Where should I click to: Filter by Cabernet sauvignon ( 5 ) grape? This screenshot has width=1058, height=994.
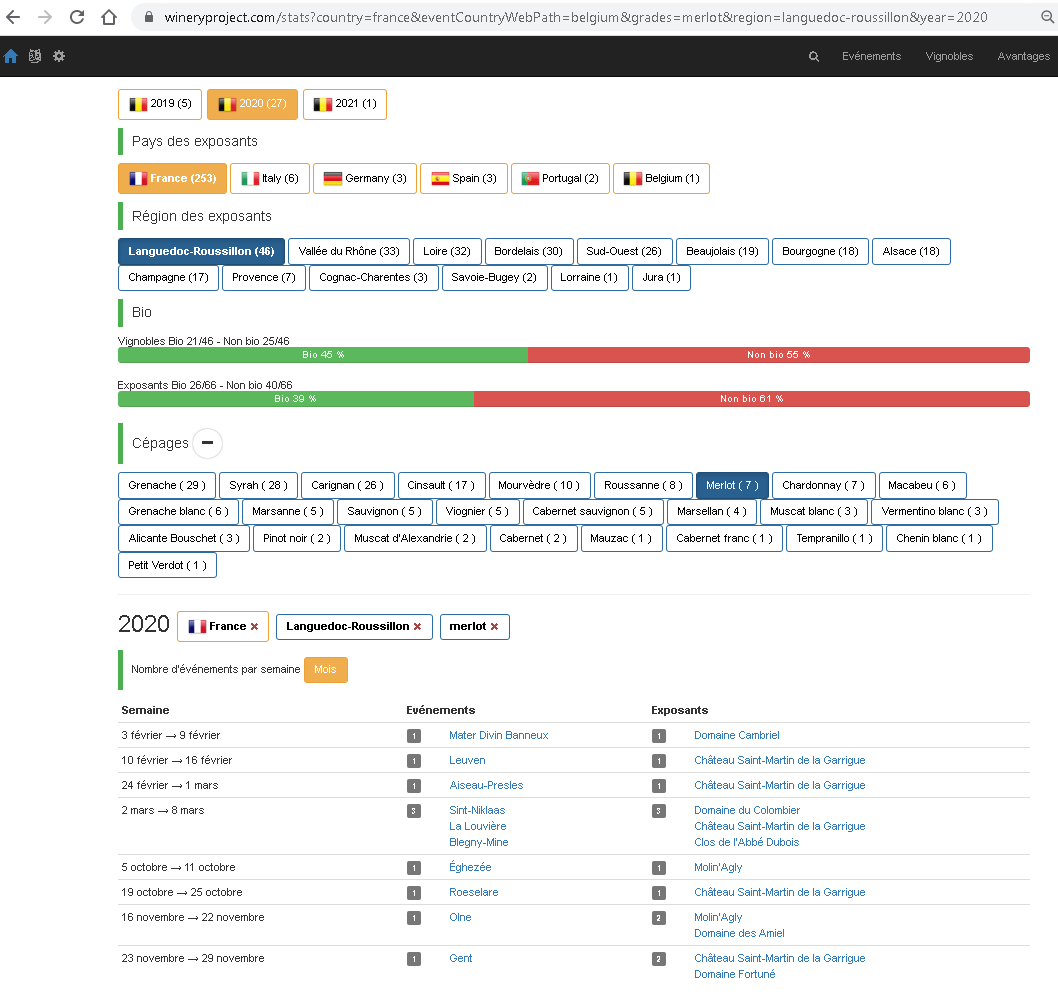tap(592, 512)
